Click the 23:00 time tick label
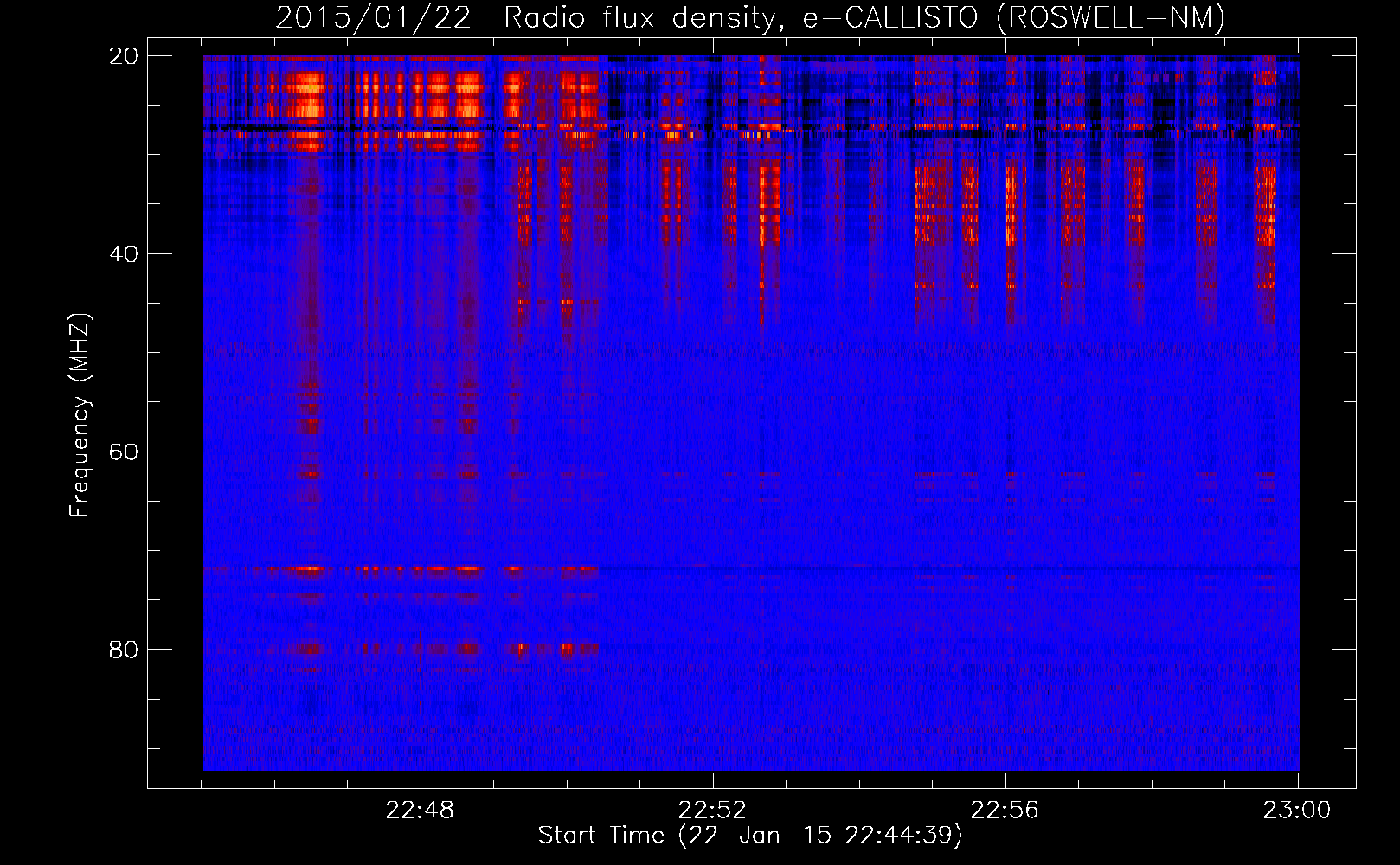Viewport: 1400px width, 865px height. pyautogui.click(x=1297, y=811)
